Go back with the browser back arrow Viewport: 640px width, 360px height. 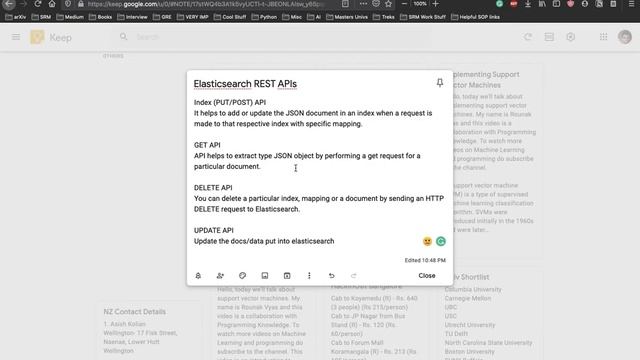pyautogui.click(x=9, y=4)
